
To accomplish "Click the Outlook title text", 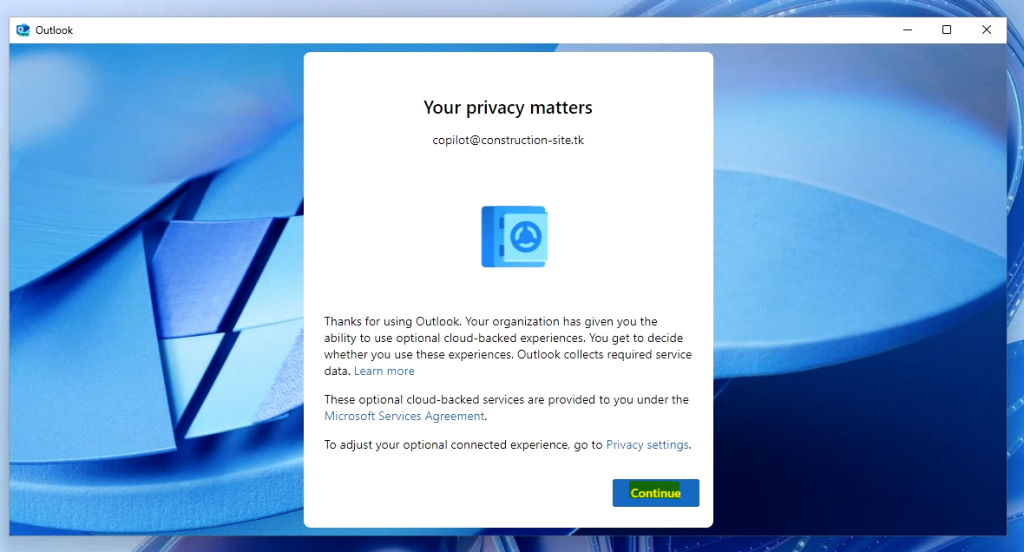I will [54, 30].
